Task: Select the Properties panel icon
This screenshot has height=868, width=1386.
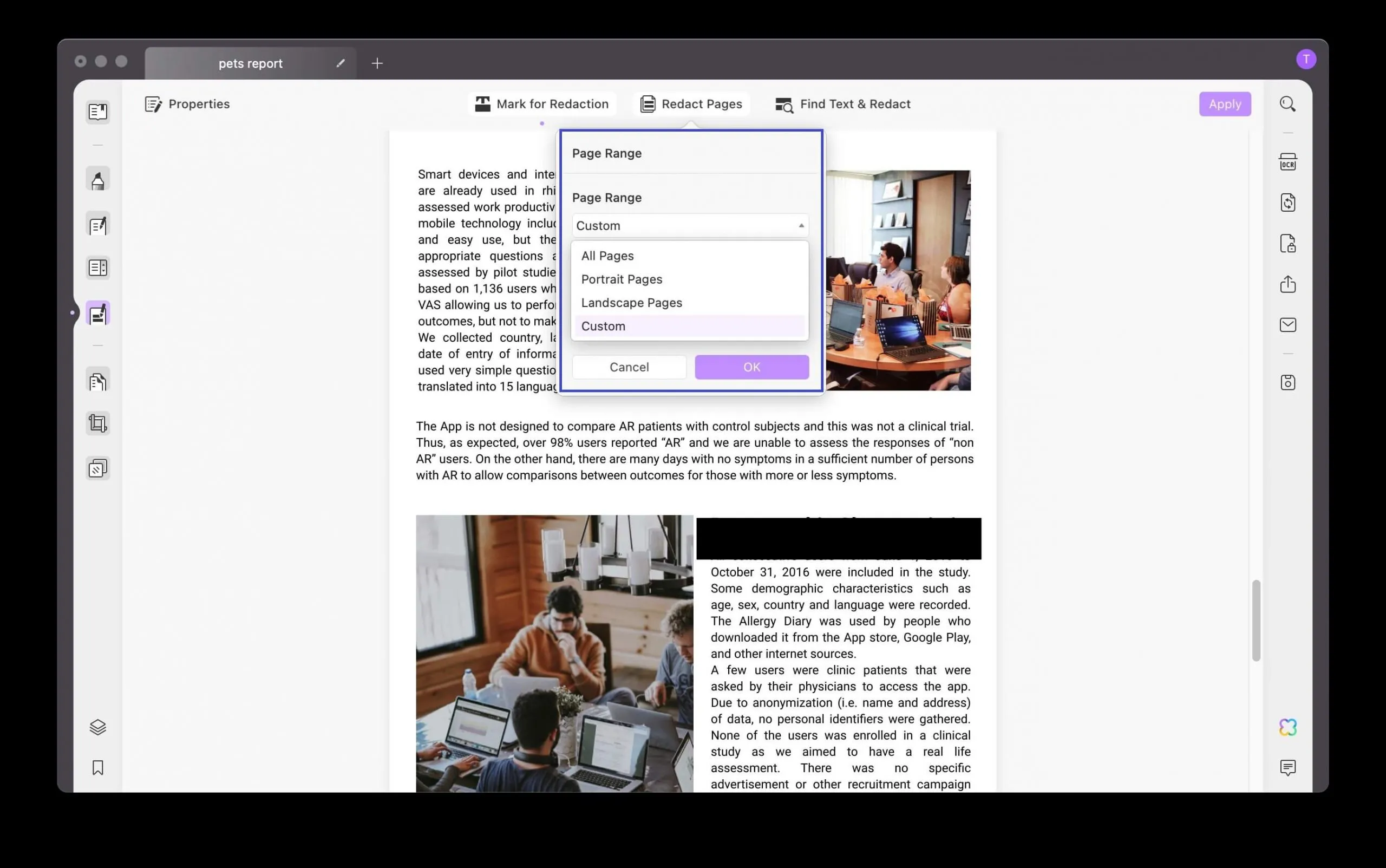Action: (x=153, y=104)
